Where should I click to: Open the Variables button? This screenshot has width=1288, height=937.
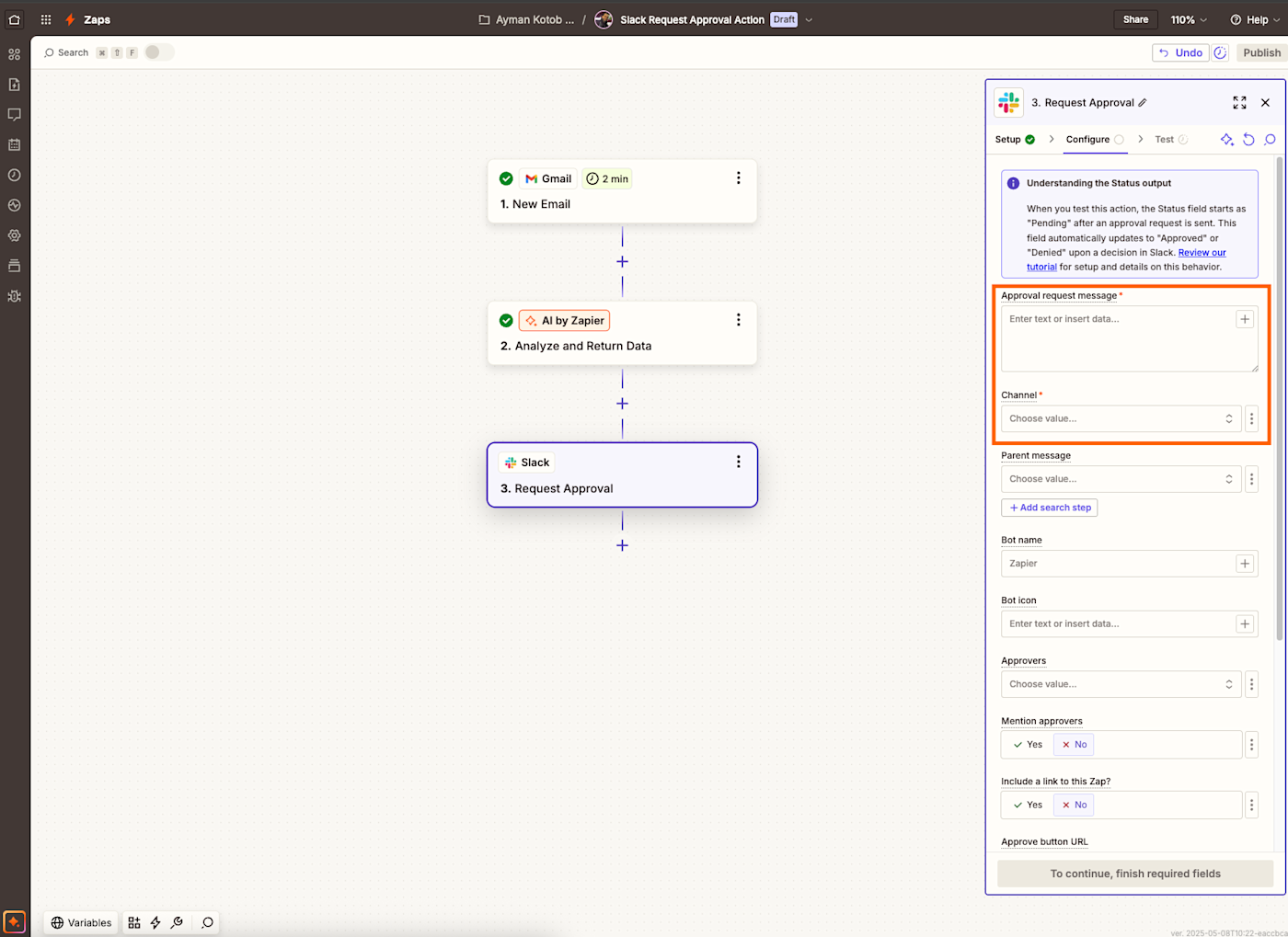81,922
